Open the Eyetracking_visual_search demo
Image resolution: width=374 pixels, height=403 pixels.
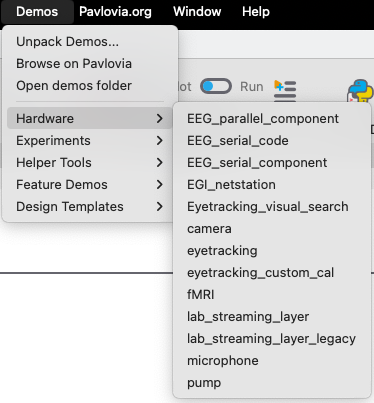point(272,207)
